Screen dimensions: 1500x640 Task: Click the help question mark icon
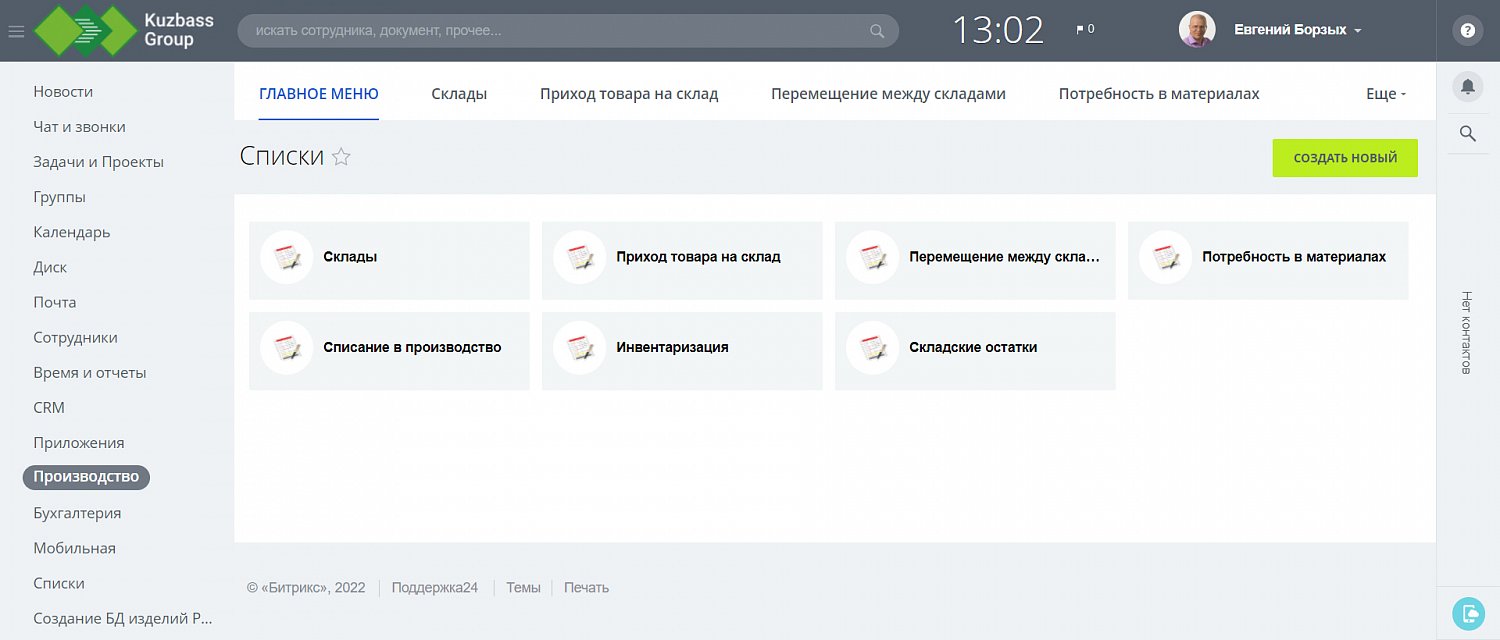1467,30
